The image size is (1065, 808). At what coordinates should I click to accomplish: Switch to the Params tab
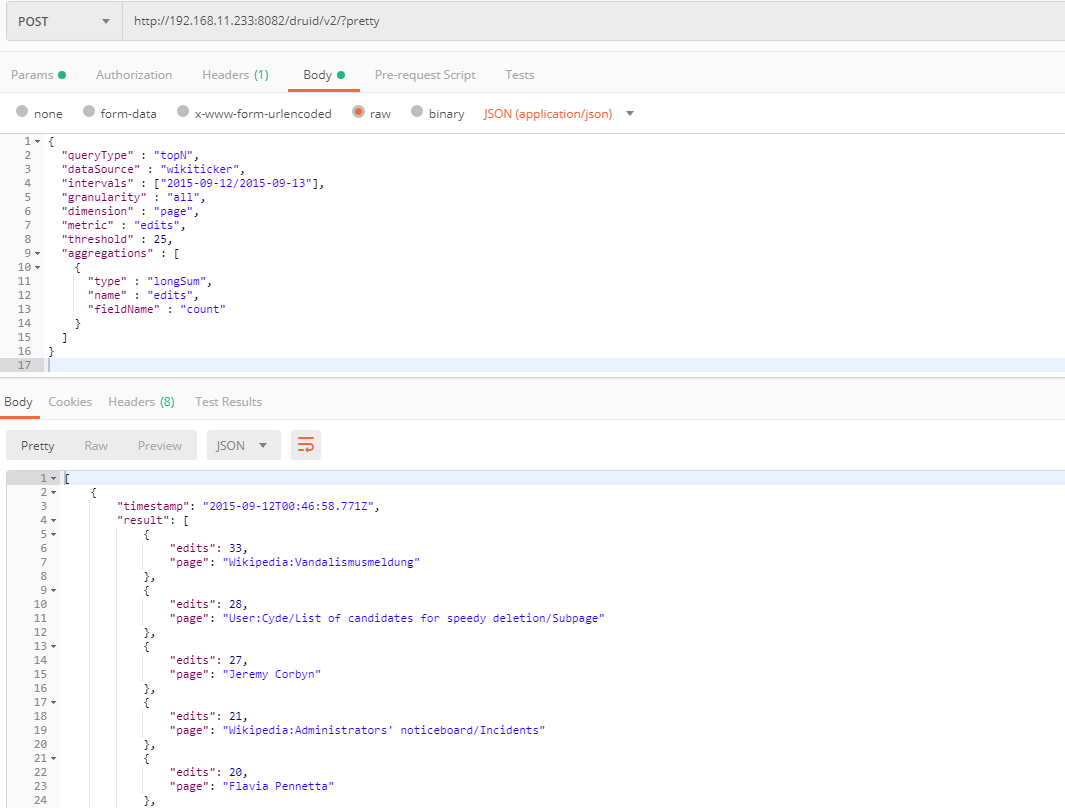point(38,75)
